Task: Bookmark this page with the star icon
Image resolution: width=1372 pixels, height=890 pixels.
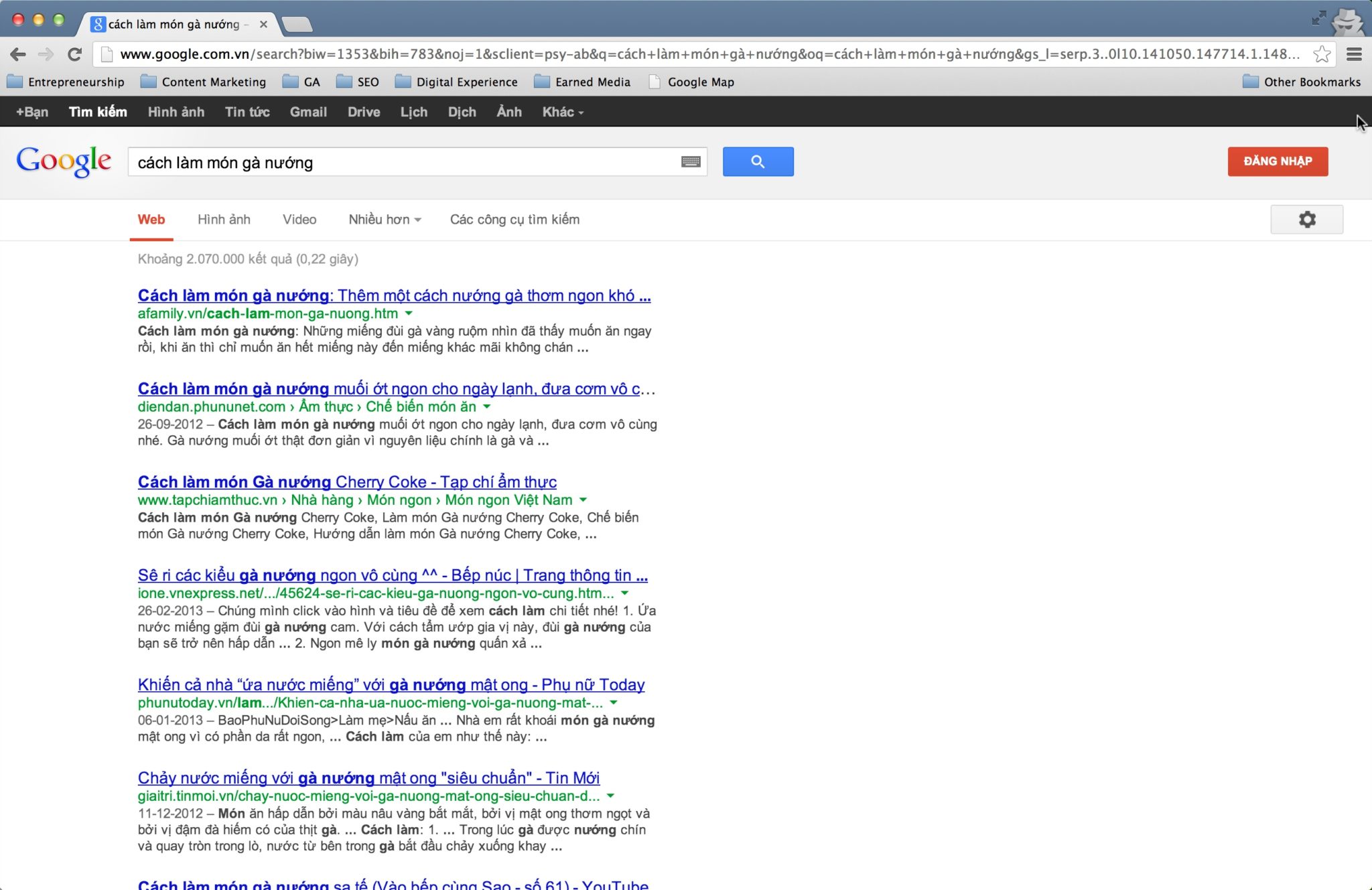Action: (1322, 54)
